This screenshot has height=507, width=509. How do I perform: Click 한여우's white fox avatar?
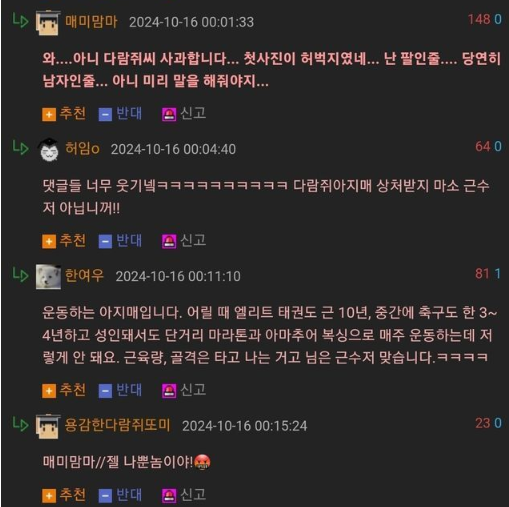(x=48, y=277)
